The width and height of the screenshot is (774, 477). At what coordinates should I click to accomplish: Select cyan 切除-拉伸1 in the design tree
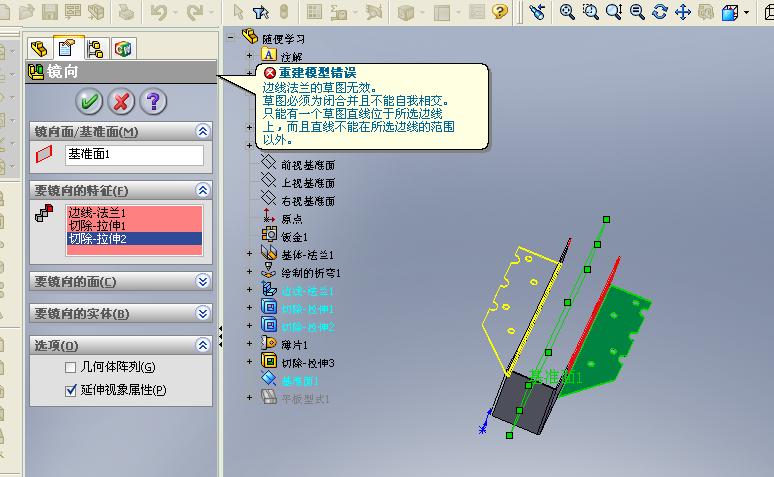(x=308, y=309)
